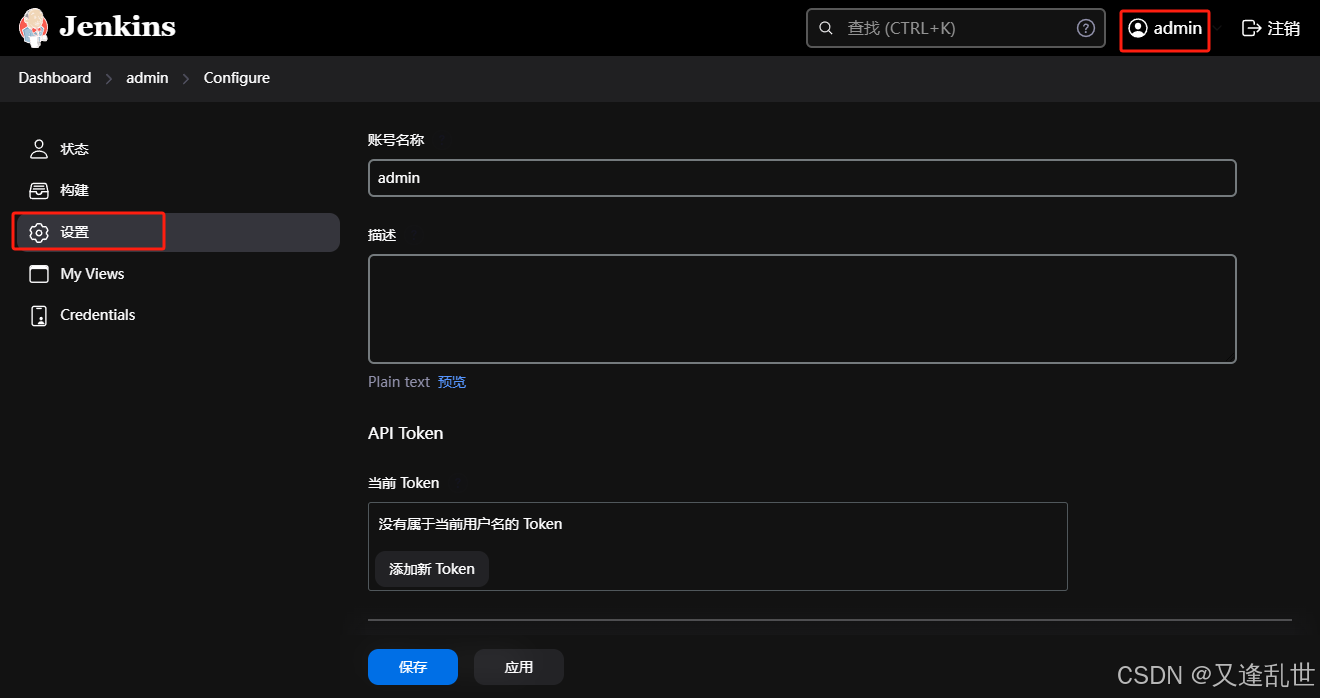
Task: Expand the dropdown chevron beside admin
Action: [1218, 28]
